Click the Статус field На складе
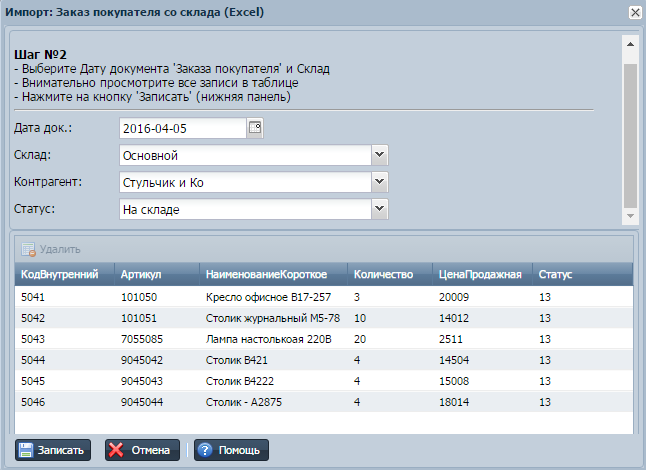Viewport: 646px width, 470px height. click(246, 209)
